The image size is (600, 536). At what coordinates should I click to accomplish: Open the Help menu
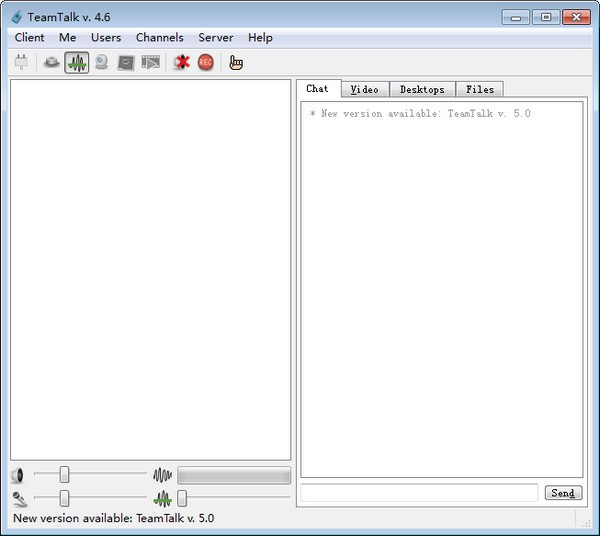tap(260, 37)
